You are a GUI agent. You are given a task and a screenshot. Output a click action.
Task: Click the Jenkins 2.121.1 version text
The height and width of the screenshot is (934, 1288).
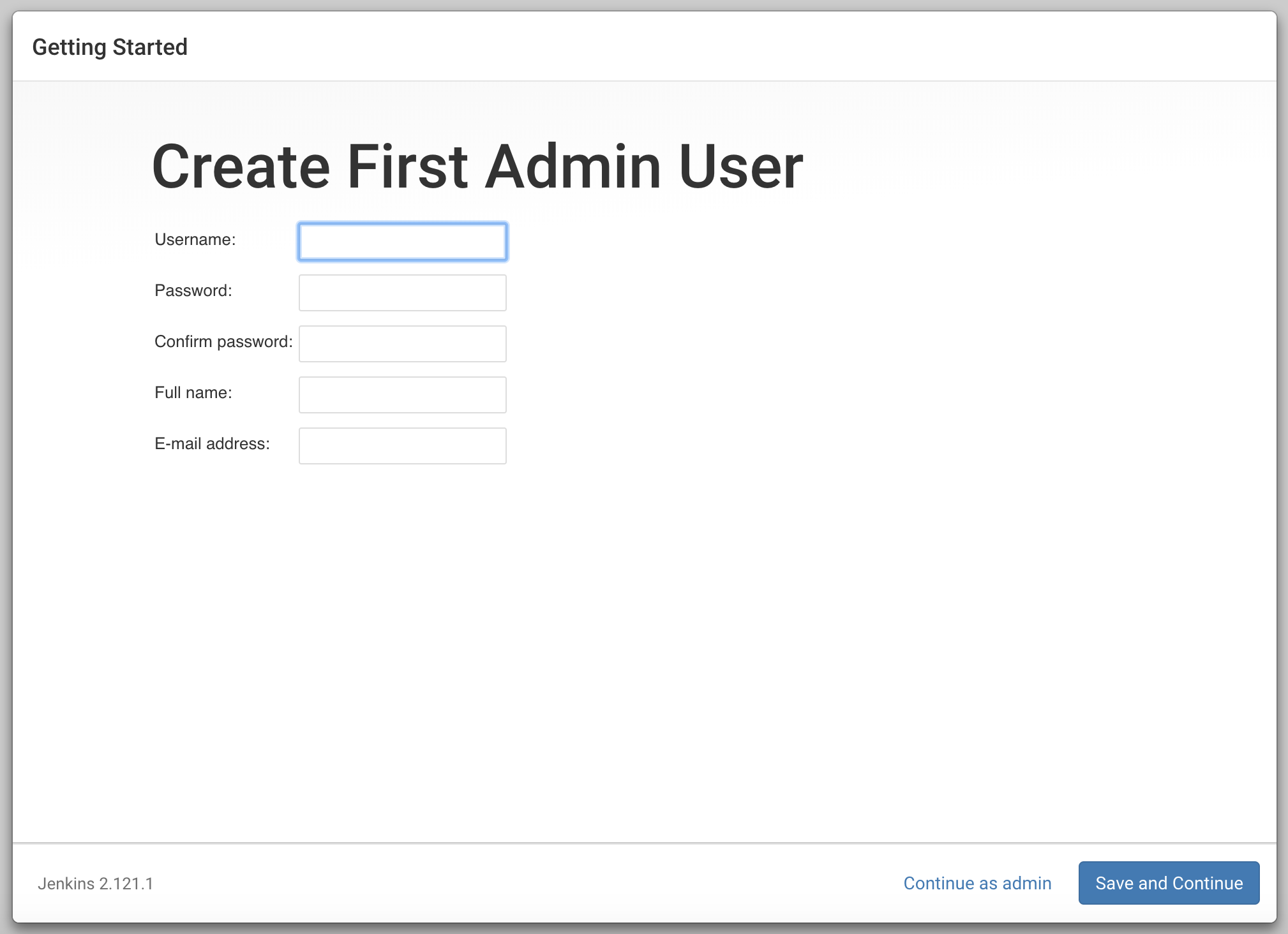[x=96, y=883]
